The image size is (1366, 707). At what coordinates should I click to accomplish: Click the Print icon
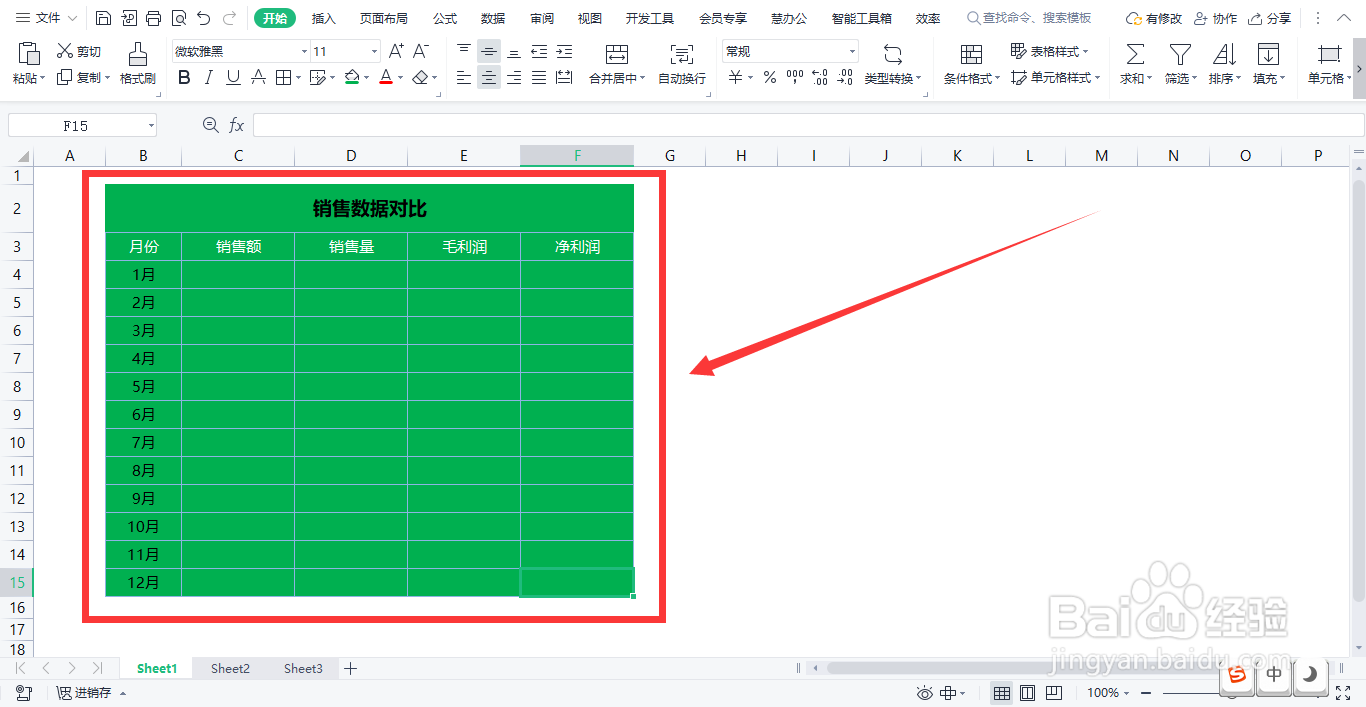[153, 18]
